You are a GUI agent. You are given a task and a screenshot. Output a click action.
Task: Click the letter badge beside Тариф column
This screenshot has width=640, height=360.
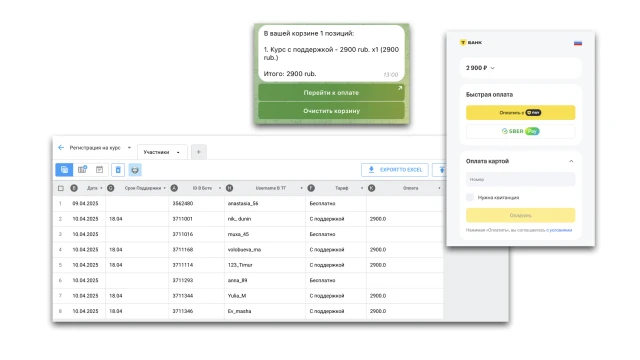click(x=311, y=188)
